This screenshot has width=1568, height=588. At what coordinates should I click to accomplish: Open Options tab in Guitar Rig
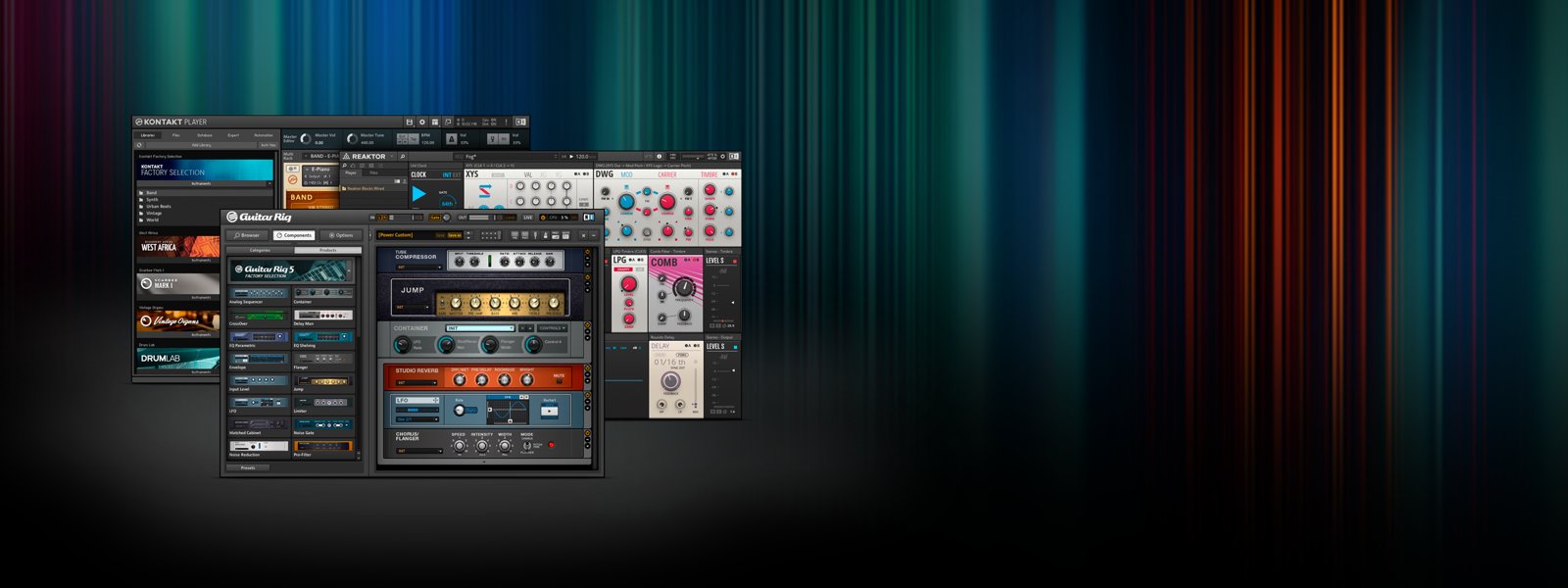[341, 235]
